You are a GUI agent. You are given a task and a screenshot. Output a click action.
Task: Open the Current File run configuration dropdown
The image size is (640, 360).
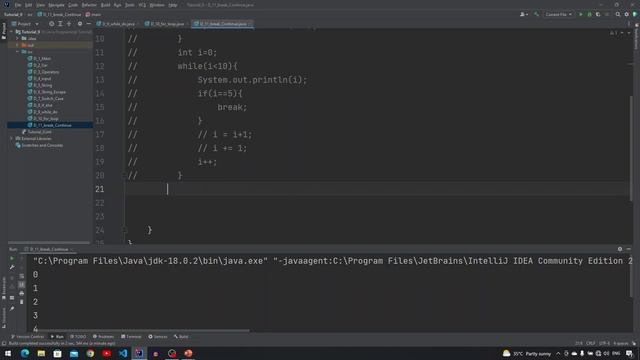coord(558,14)
